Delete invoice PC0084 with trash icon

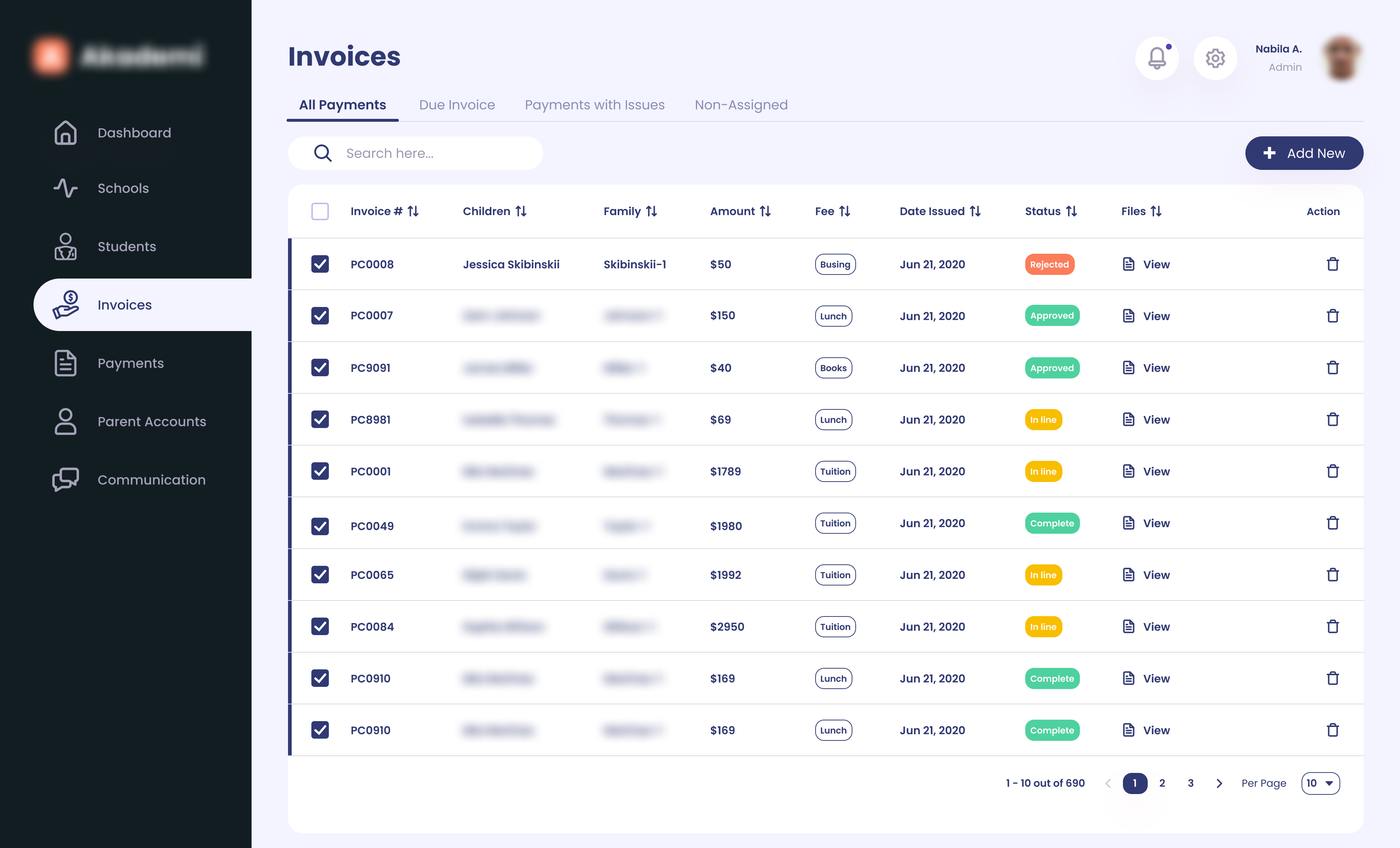[x=1333, y=626]
